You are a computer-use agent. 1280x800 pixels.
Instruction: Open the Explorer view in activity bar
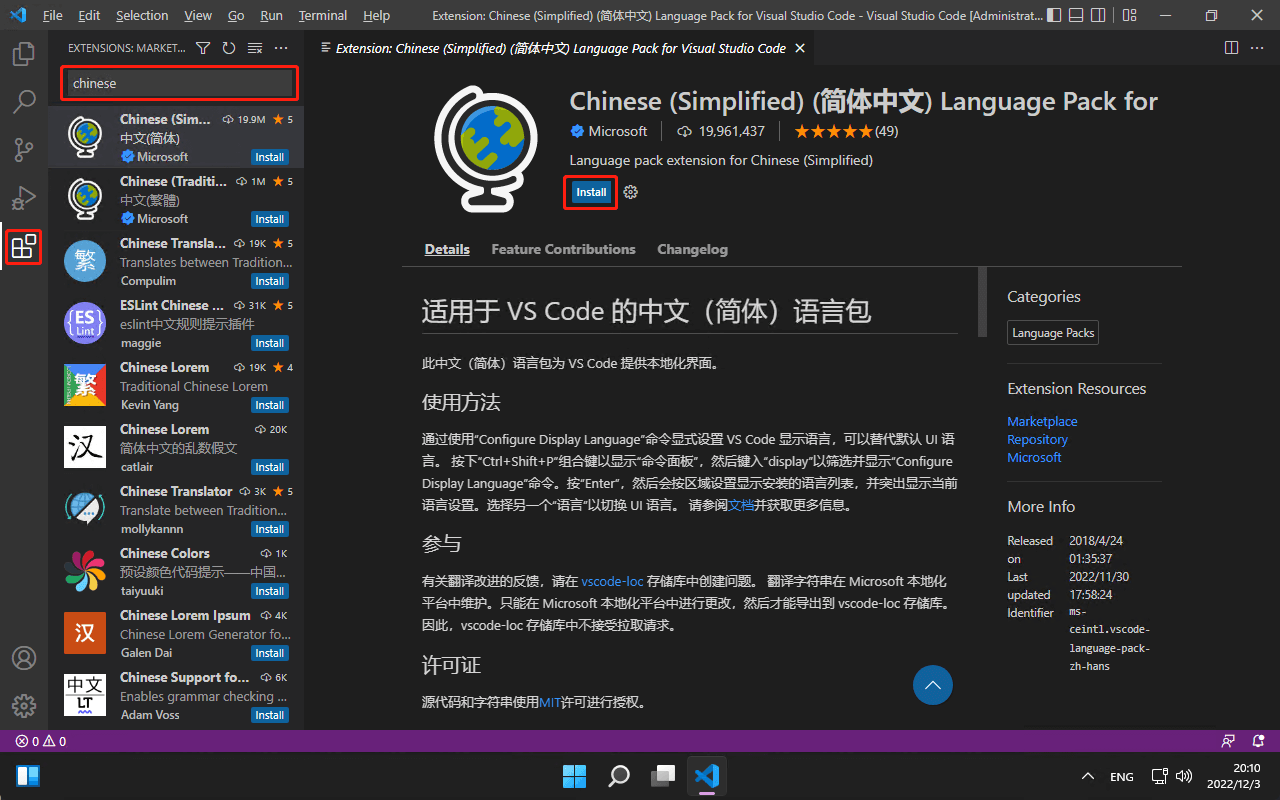pyautogui.click(x=24, y=54)
